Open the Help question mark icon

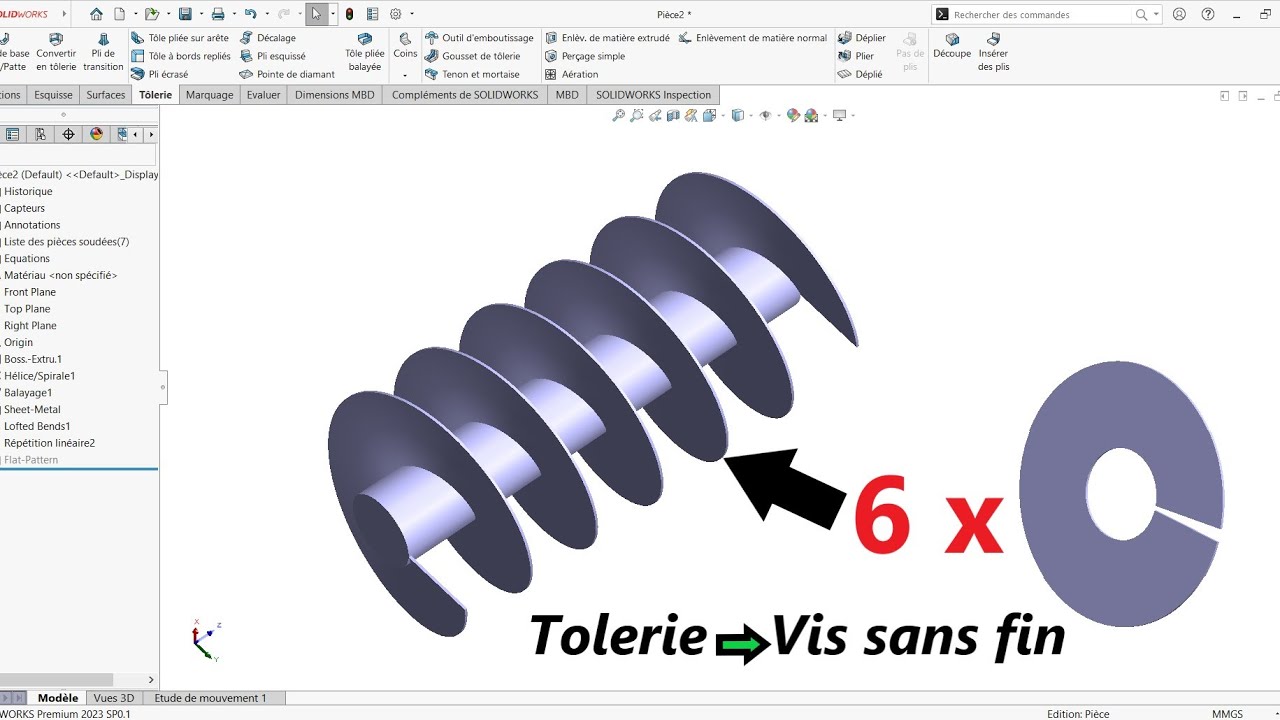1208,14
